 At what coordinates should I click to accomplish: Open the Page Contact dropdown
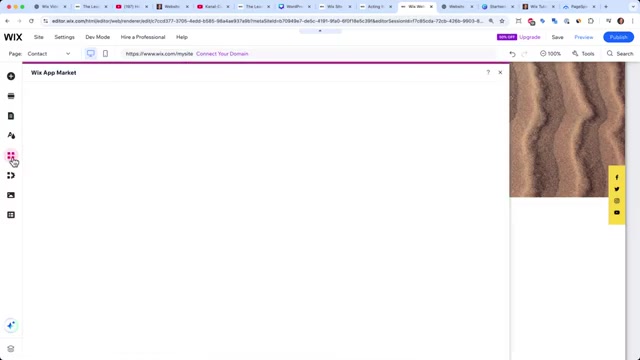[x=49, y=54]
